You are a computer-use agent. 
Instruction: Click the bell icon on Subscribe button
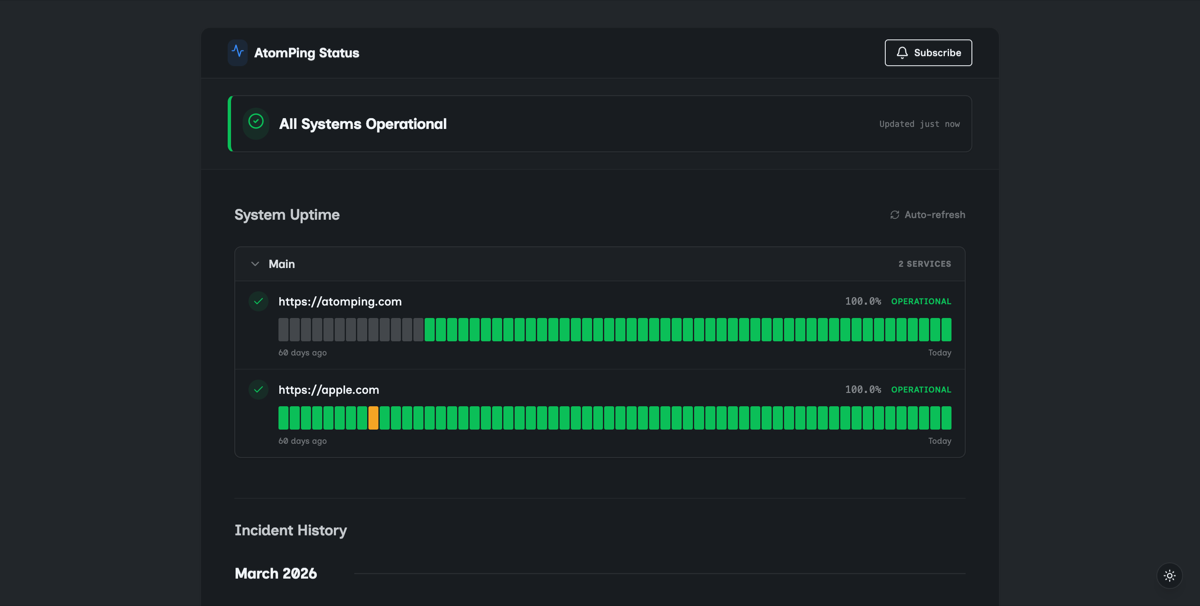(x=903, y=52)
